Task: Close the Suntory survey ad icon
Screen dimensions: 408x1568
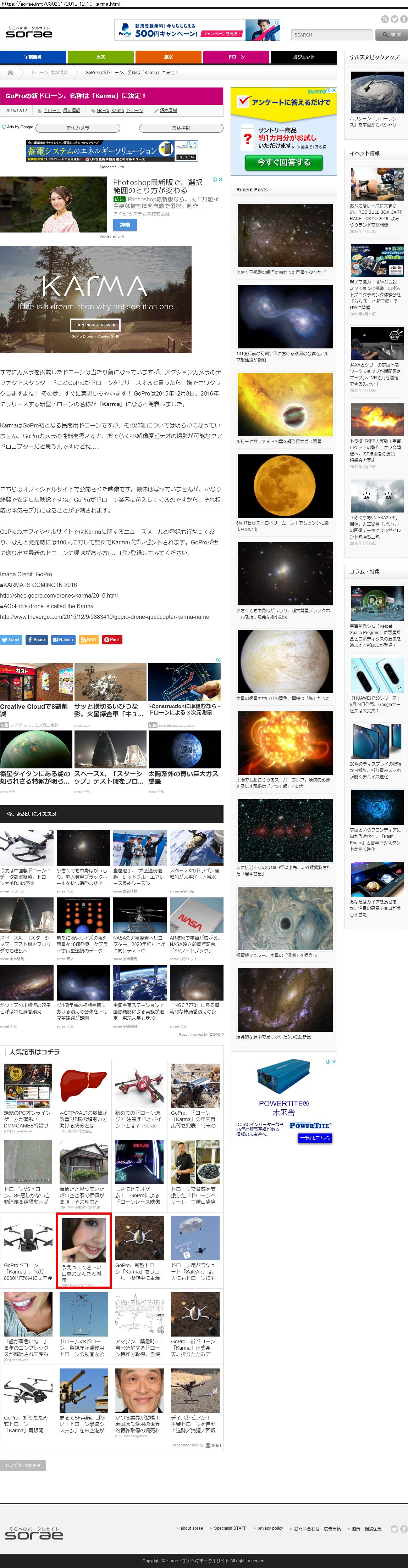Action: pos(334,90)
